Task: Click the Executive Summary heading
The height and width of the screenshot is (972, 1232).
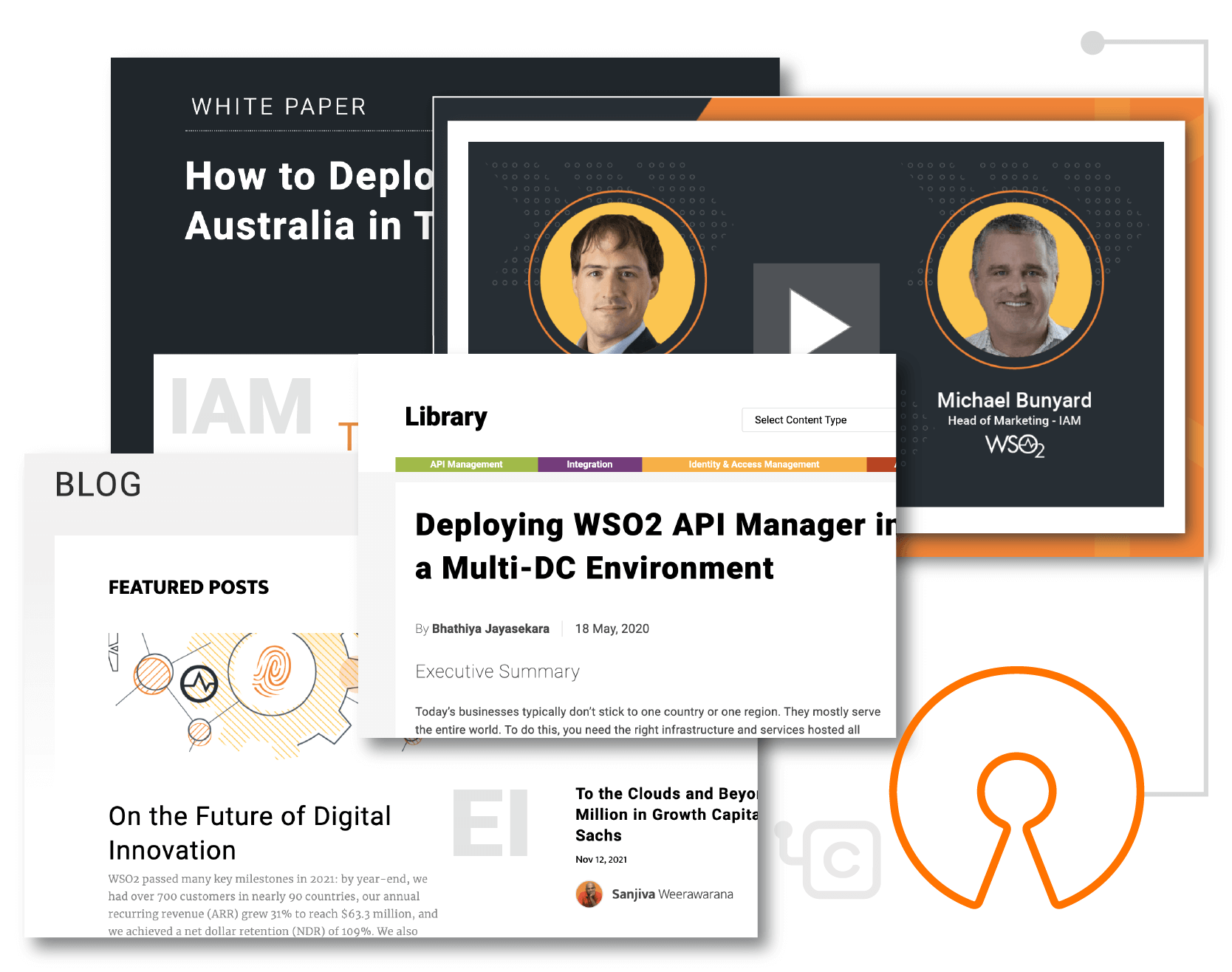Action: click(497, 671)
